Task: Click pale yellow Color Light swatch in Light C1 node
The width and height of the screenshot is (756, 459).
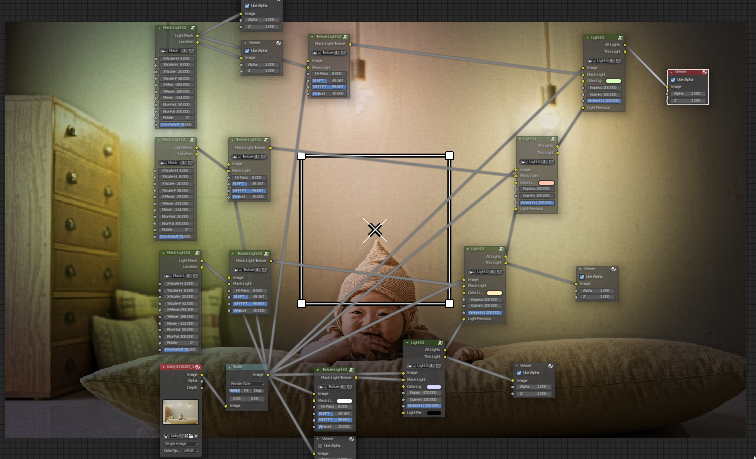Action: click(494, 293)
